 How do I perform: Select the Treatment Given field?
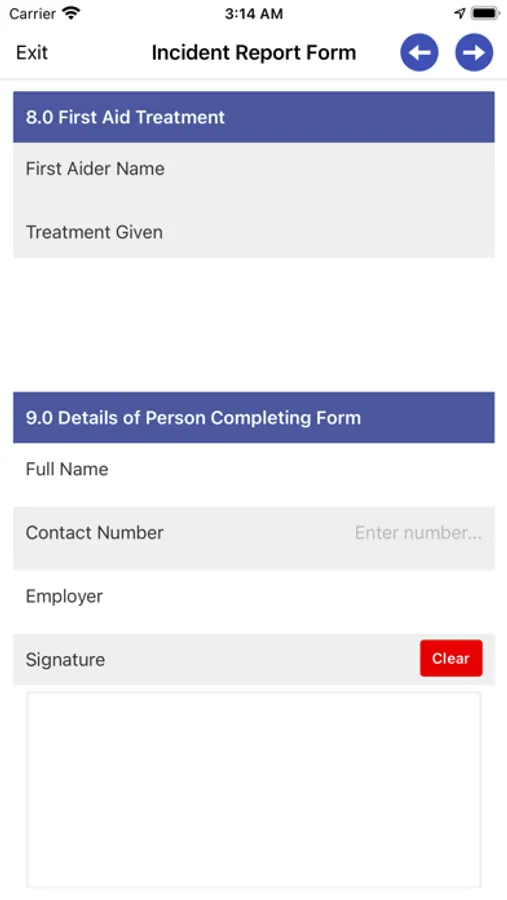coord(254,232)
